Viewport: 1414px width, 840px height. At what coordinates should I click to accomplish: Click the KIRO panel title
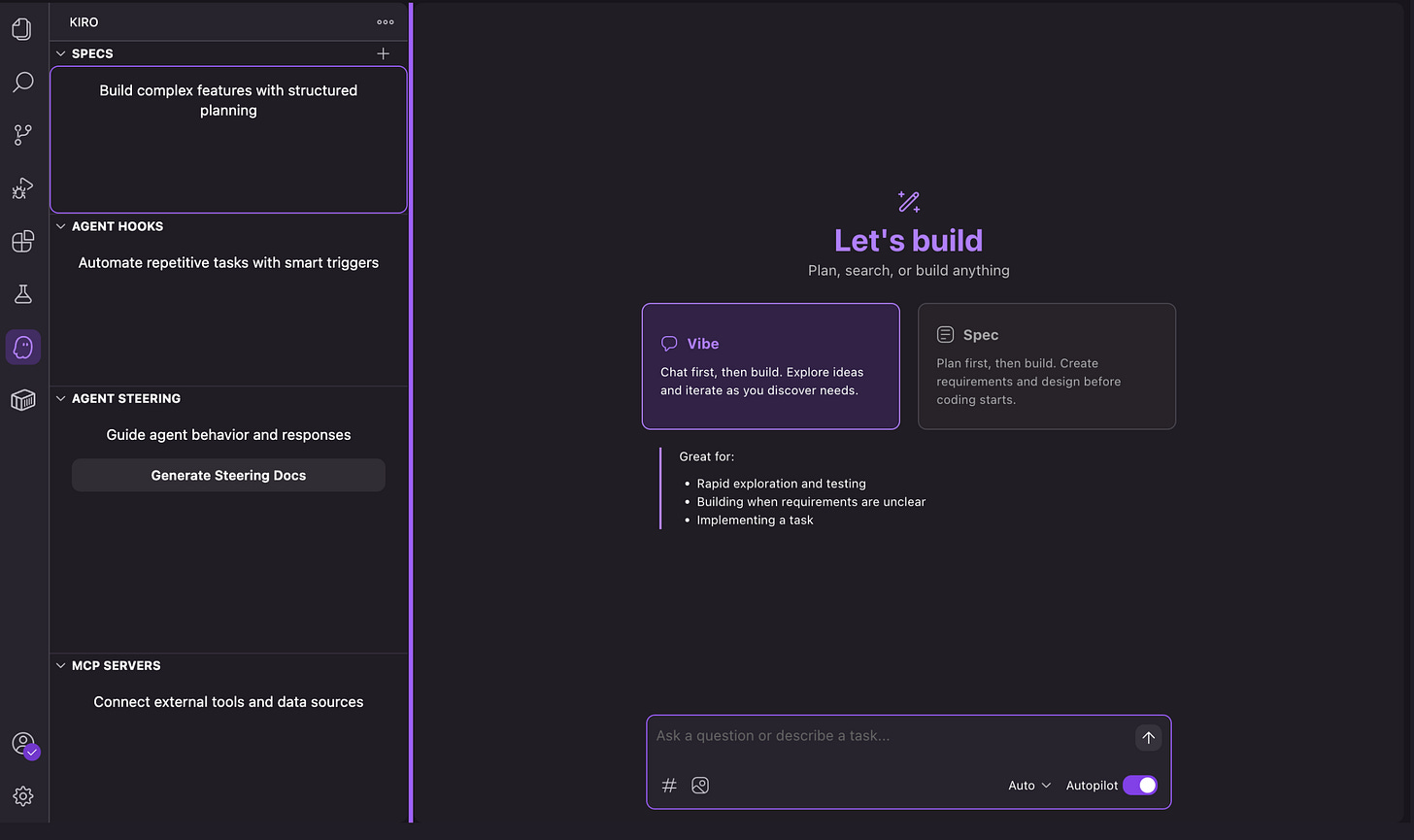click(x=84, y=22)
